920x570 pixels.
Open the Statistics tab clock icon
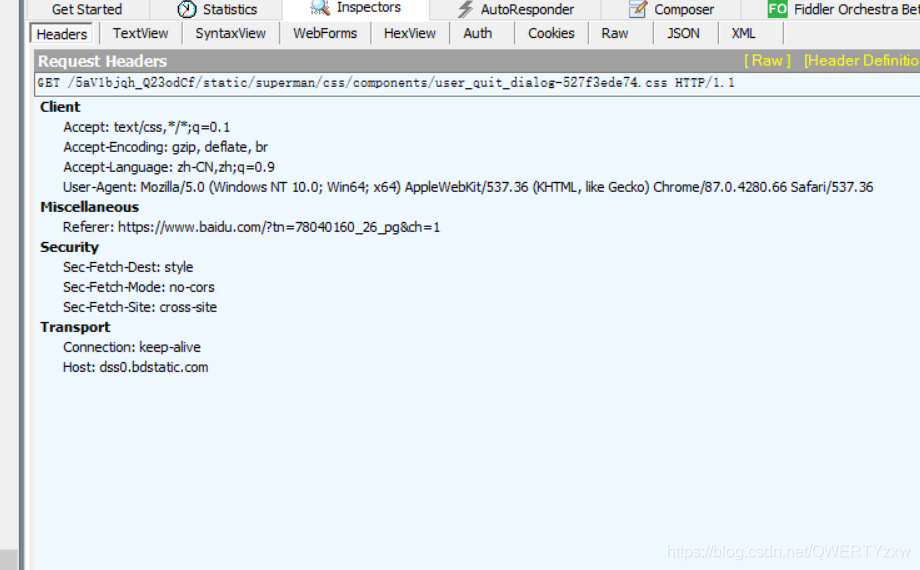tap(187, 9)
